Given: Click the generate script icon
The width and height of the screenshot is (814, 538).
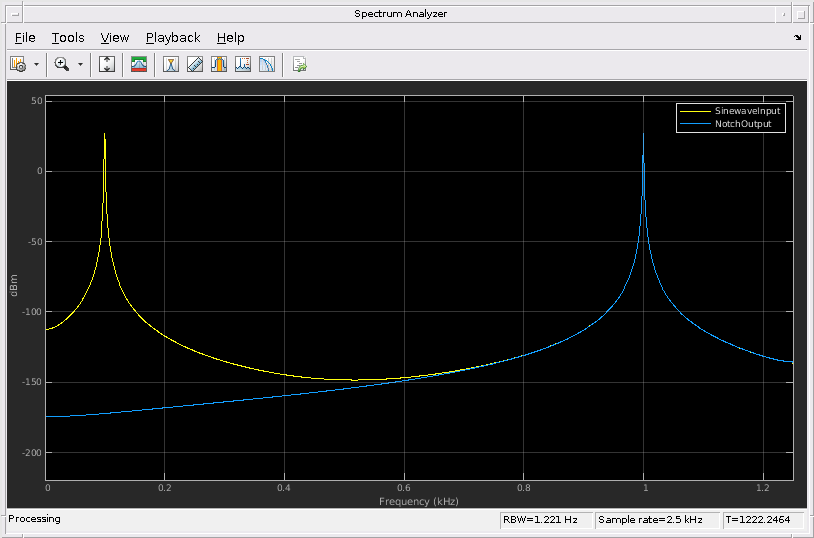Looking at the screenshot, I should click(x=300, y=64).
